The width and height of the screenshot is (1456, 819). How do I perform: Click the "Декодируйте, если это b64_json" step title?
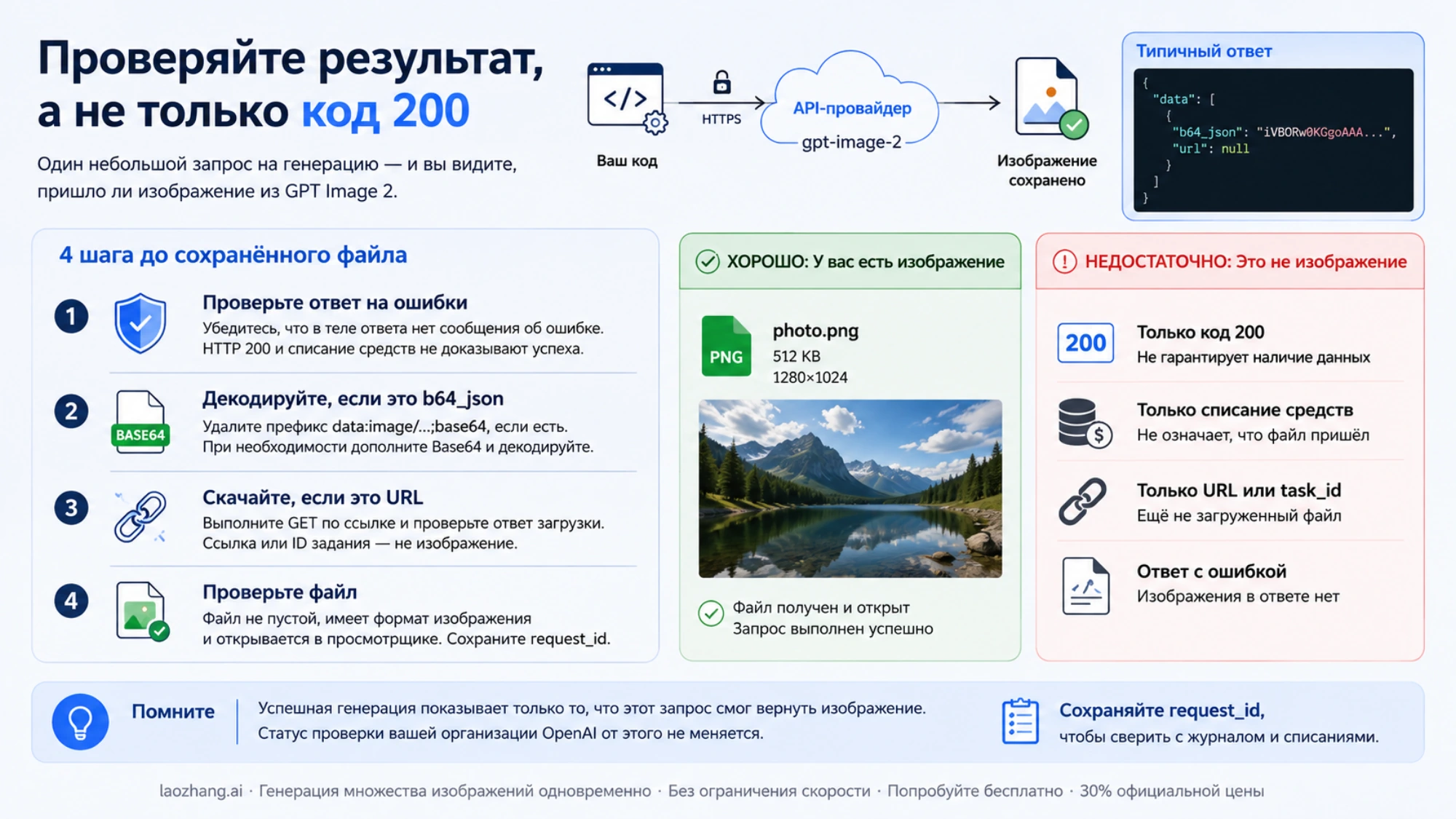[353, 398]
